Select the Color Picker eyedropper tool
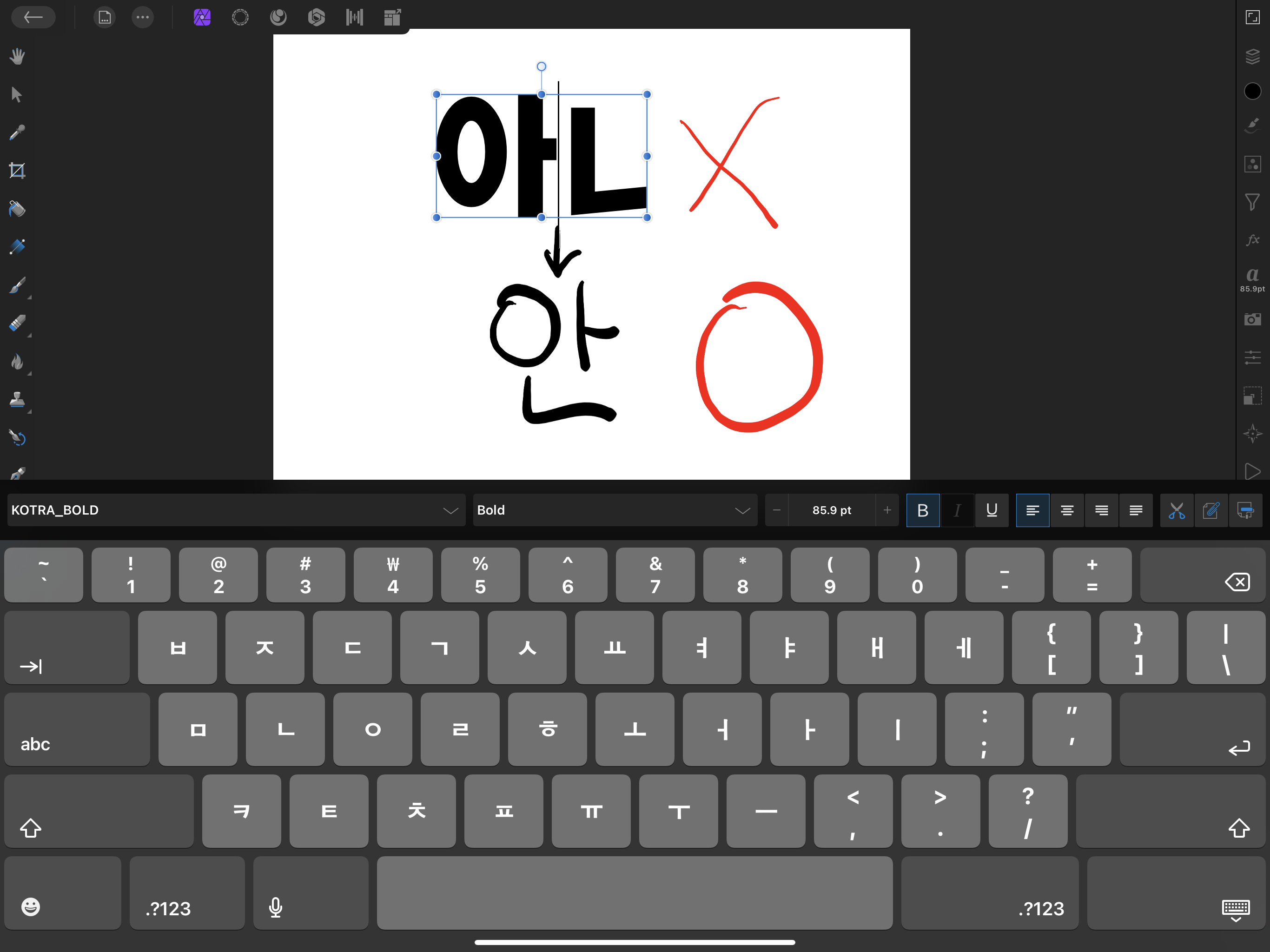Screen dimensions: 1270x952 (17, 132)
